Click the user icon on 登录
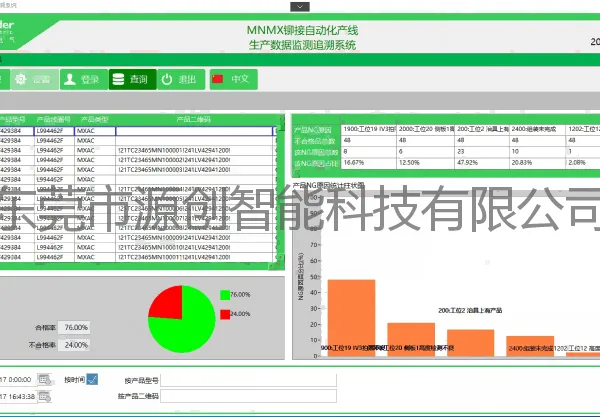 (70, 79)
